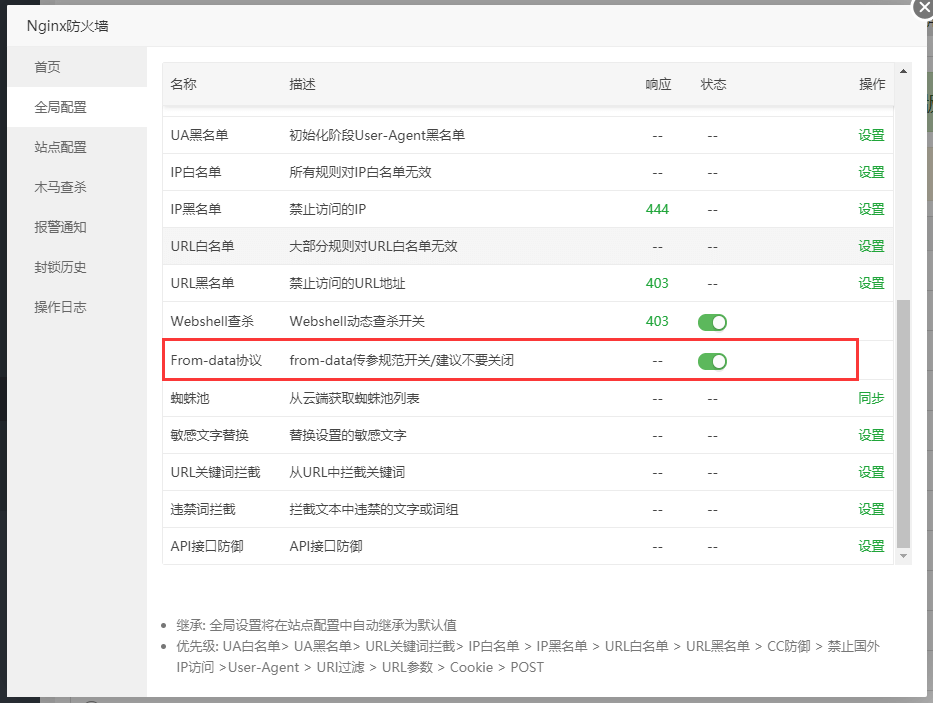
Task: Open 设置 for URL关键词拦截
Action: 871,472
